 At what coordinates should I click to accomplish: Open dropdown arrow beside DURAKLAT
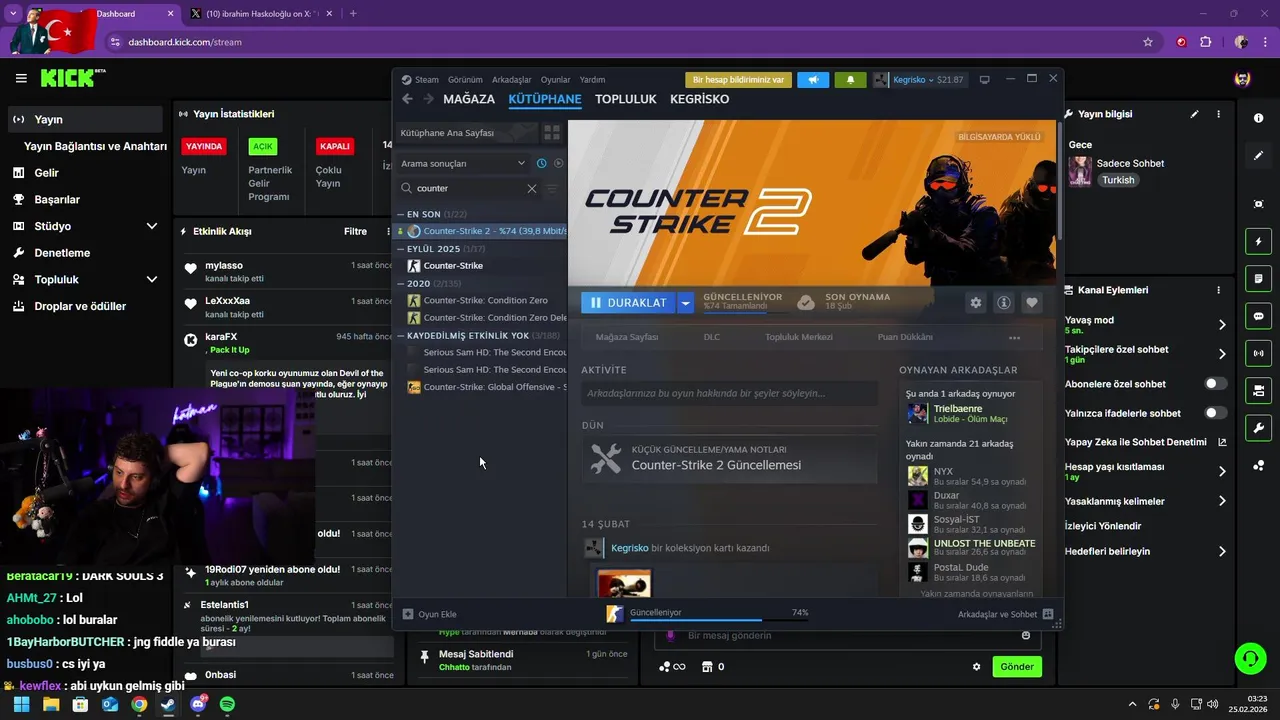click(x=685, y=302)
